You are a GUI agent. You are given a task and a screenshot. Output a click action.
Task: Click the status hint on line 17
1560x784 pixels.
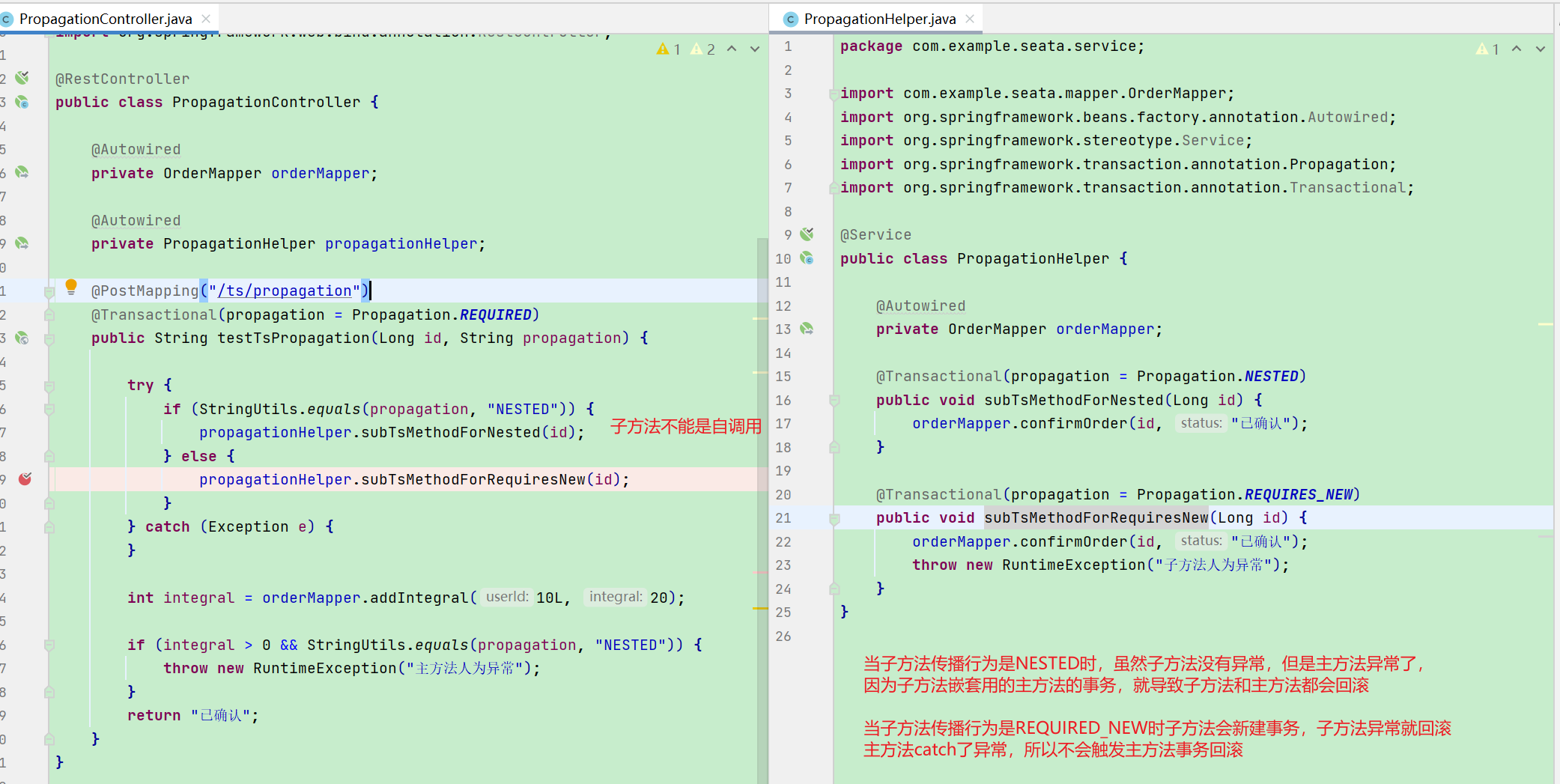point(1201,423)
